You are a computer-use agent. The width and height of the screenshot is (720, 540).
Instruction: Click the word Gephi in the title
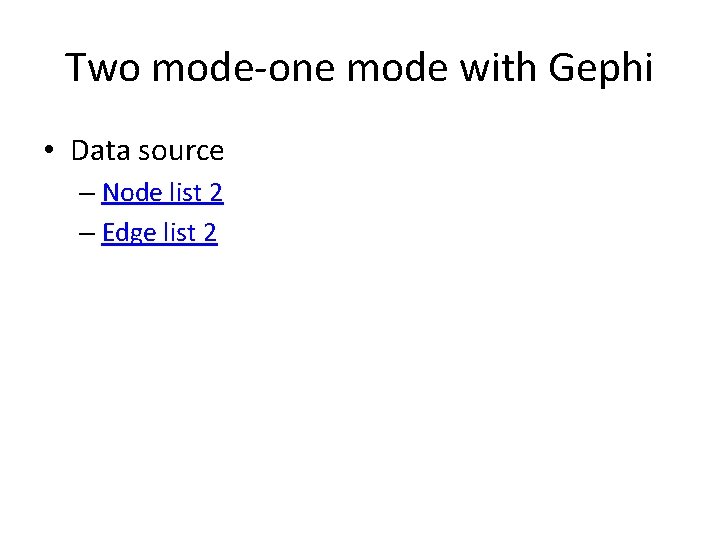tap(601, 69)
